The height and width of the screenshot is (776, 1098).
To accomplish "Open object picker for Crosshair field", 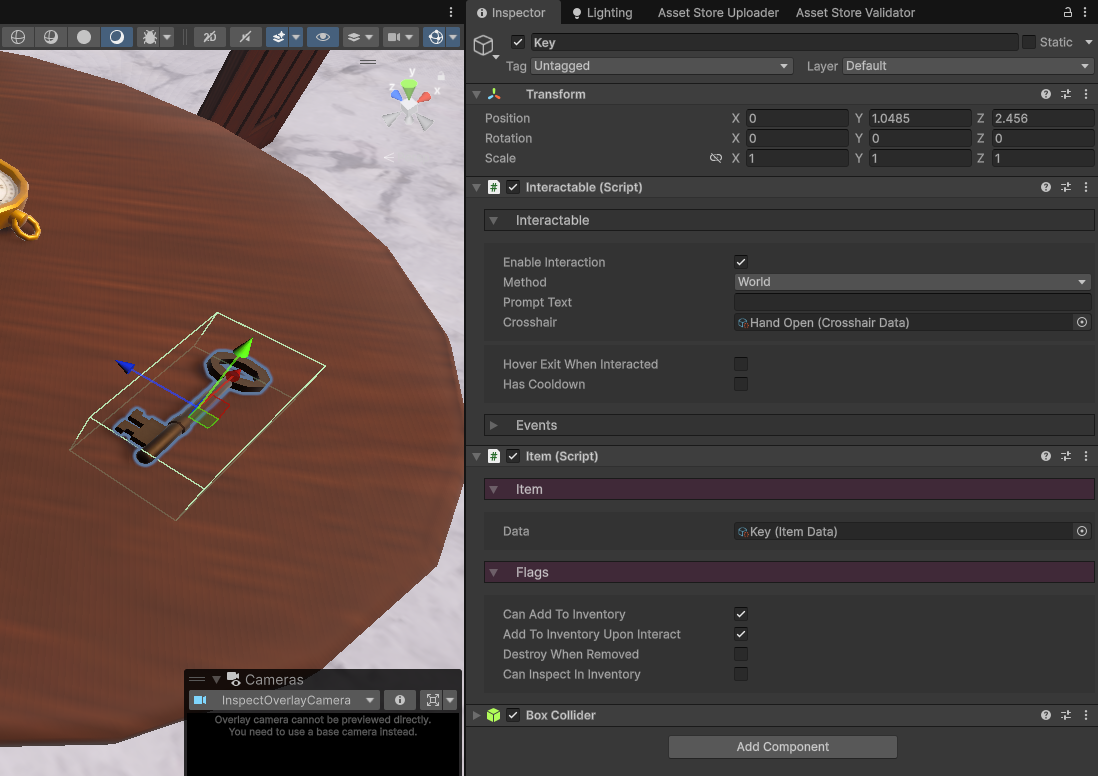I will click(1081, 322).
